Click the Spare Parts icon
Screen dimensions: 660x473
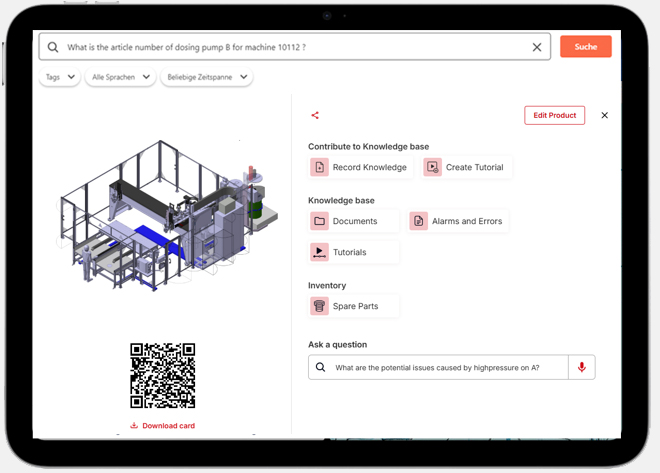point(320,306)
